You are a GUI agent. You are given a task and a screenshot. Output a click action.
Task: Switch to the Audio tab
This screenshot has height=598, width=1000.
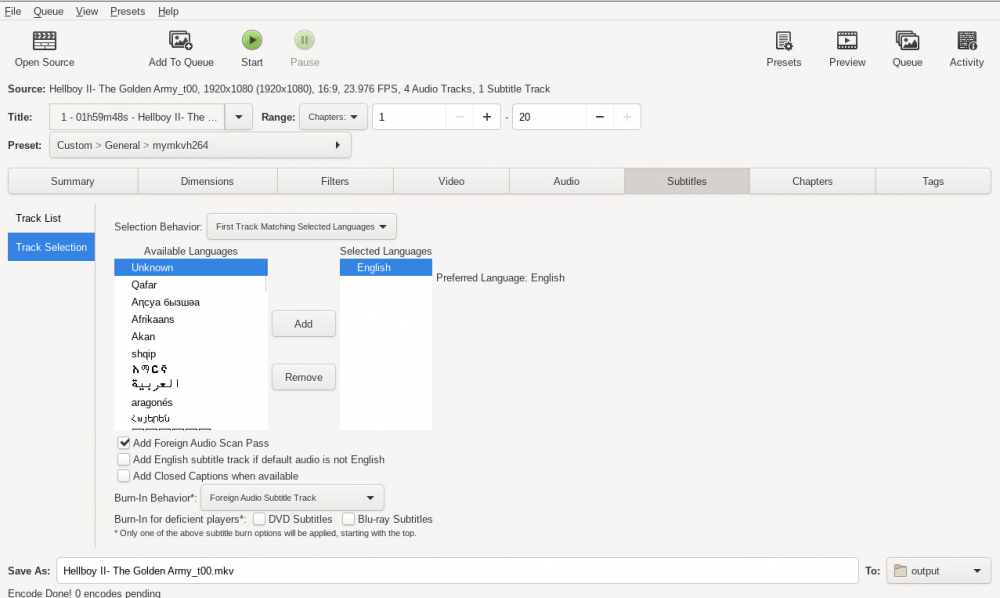(566, 181)
